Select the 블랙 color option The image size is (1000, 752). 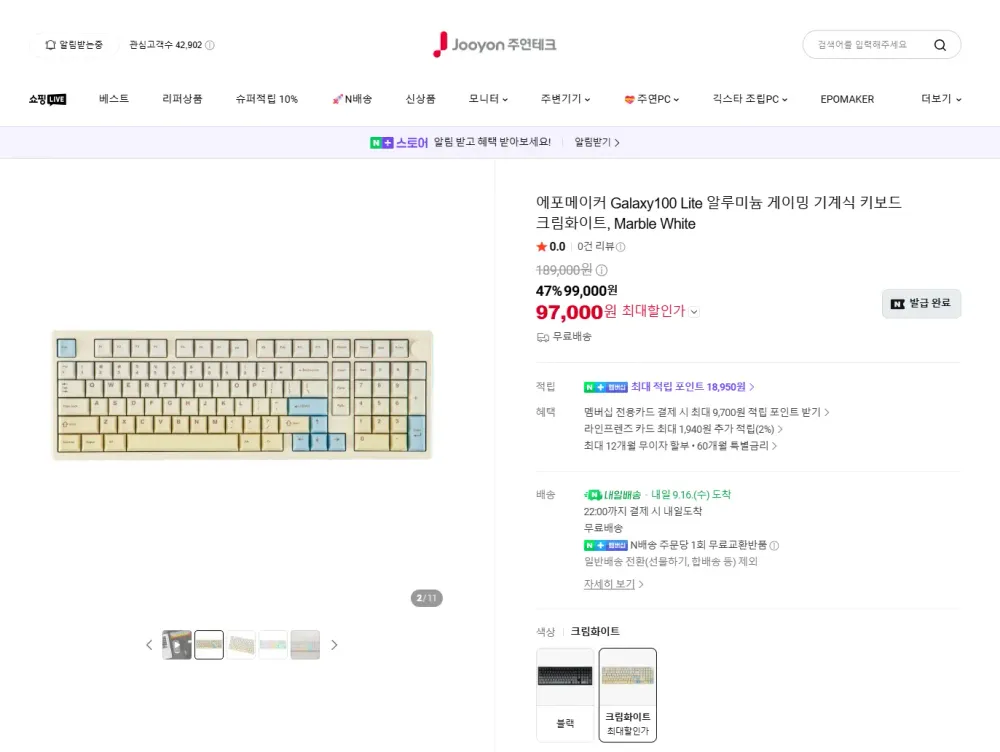coord(565,695)
